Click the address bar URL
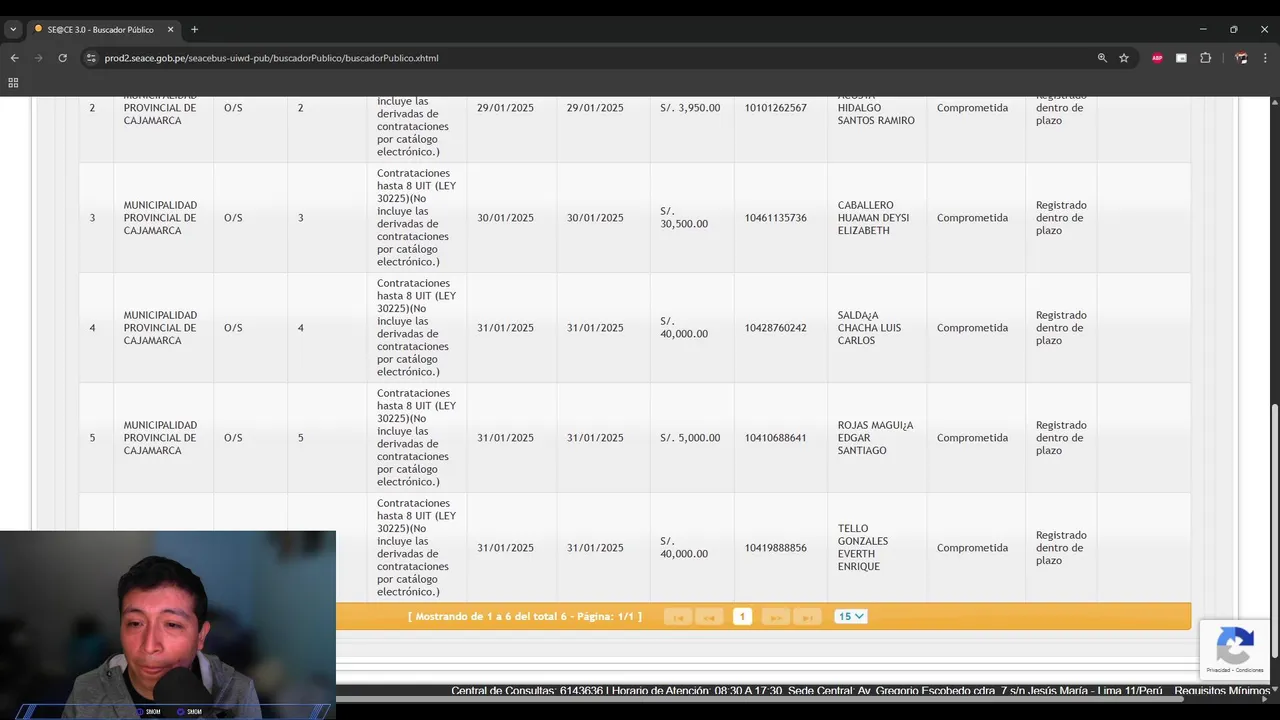 coord(272,58)
